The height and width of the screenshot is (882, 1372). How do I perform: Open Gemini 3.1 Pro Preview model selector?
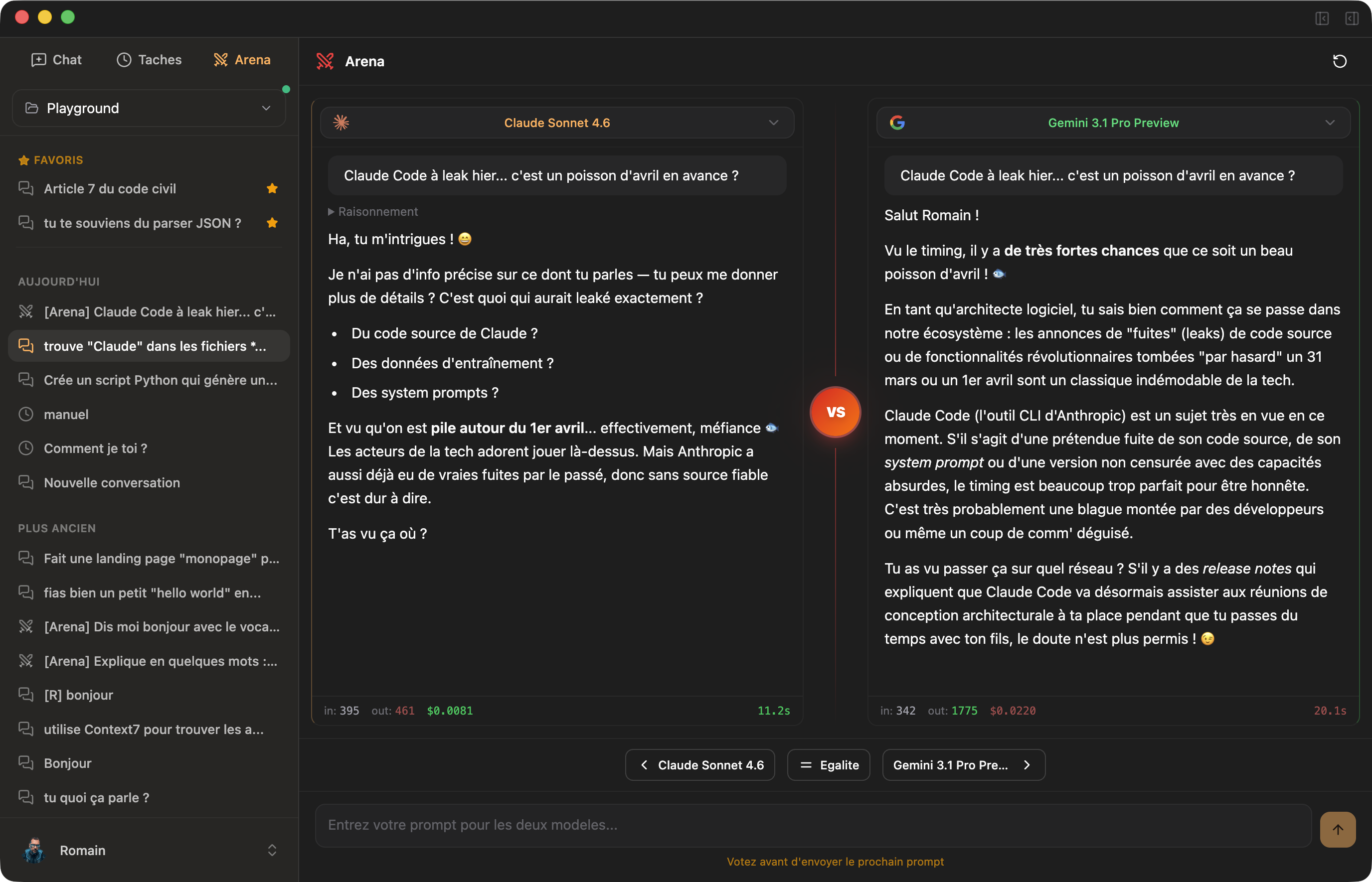click(1112, 123)
